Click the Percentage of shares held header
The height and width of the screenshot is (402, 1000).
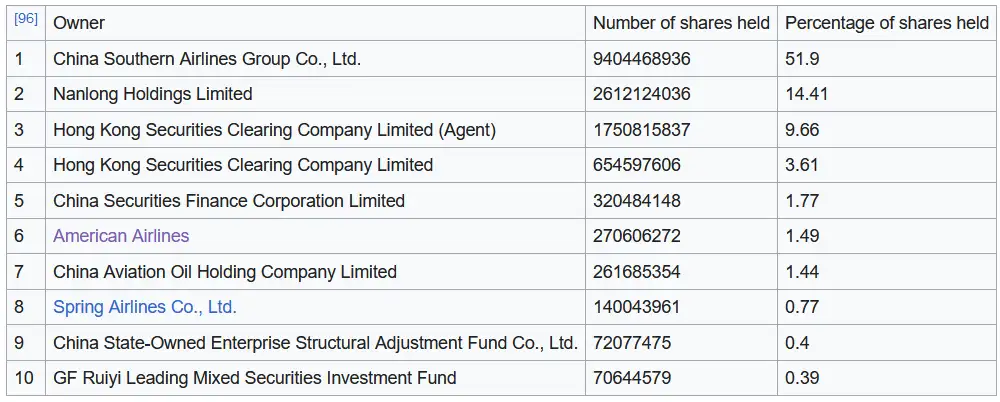(887, 23)
